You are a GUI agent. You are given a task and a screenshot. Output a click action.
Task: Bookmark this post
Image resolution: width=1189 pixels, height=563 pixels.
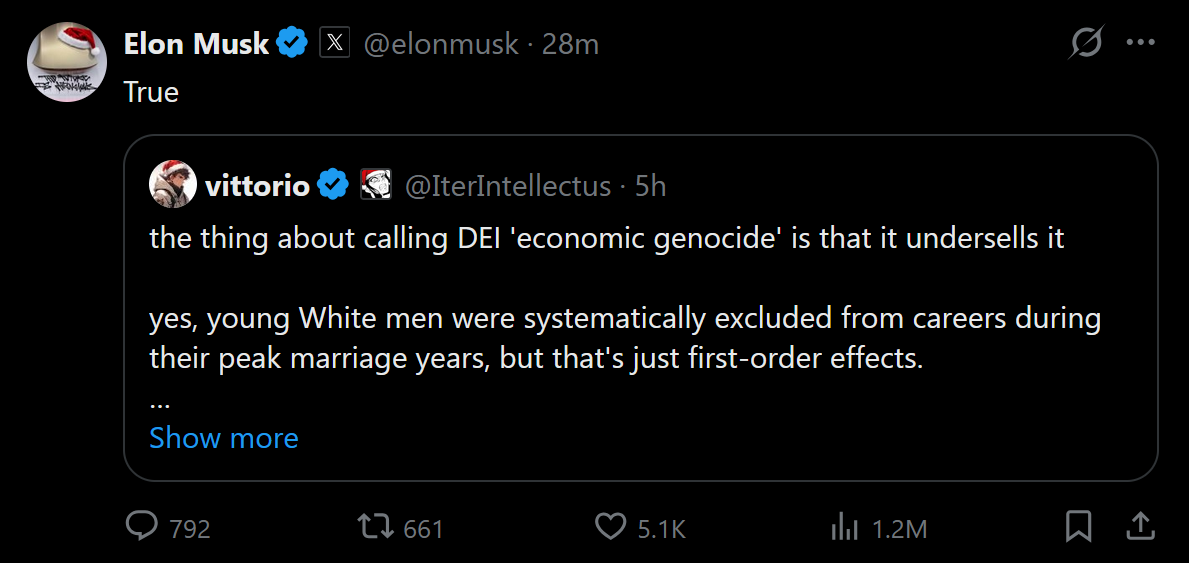[x=1078, y=527]
